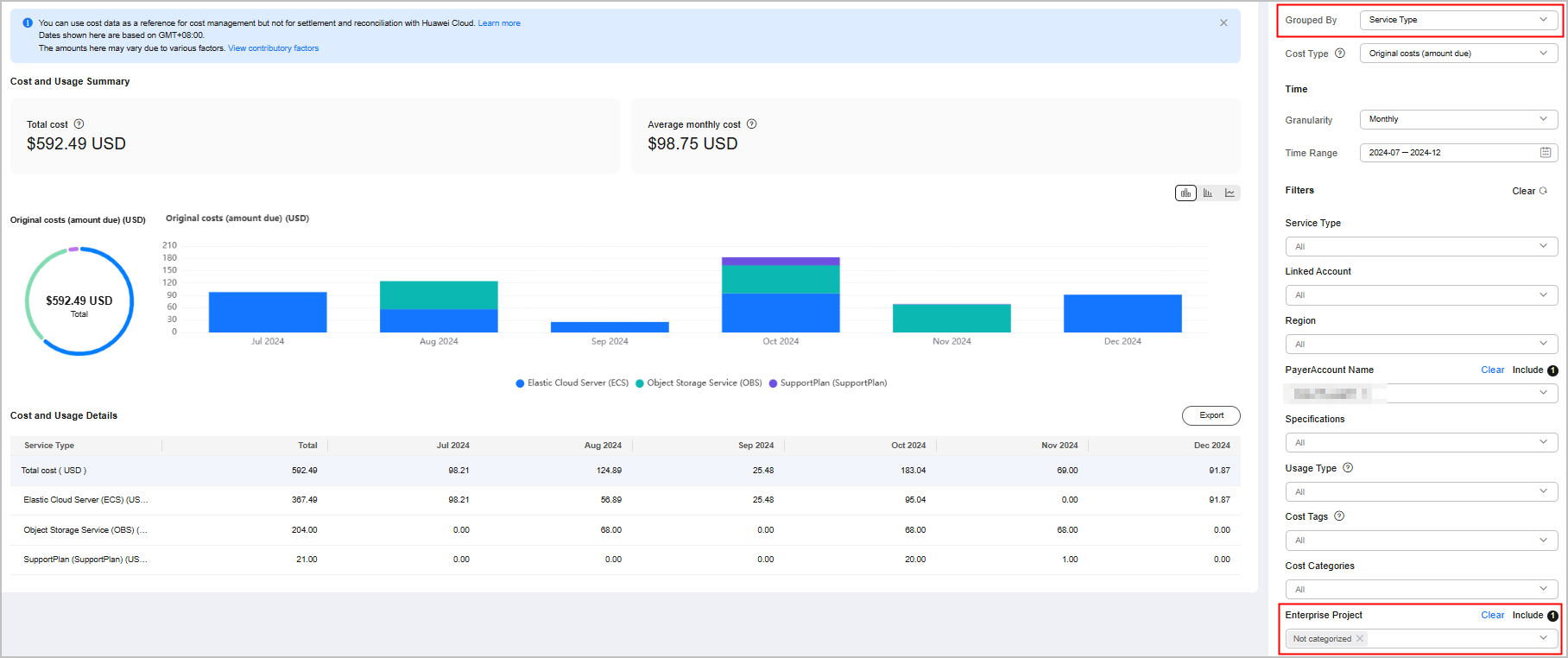This screenshot has width=1568, height=658.
Task: Toggle SupportPlan legend series
Action: pyautogui.click(x=828, y=383)
